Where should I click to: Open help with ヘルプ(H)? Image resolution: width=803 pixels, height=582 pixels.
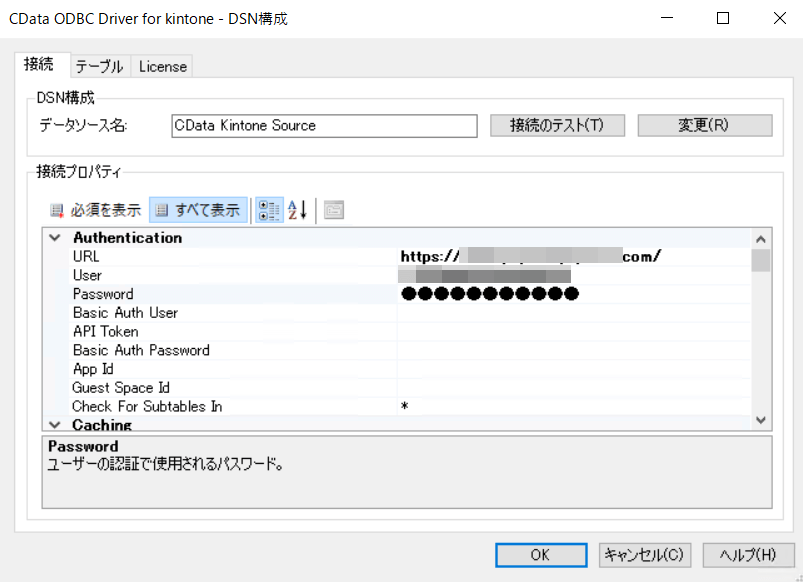pyautogui.click(x=748, y=555)
